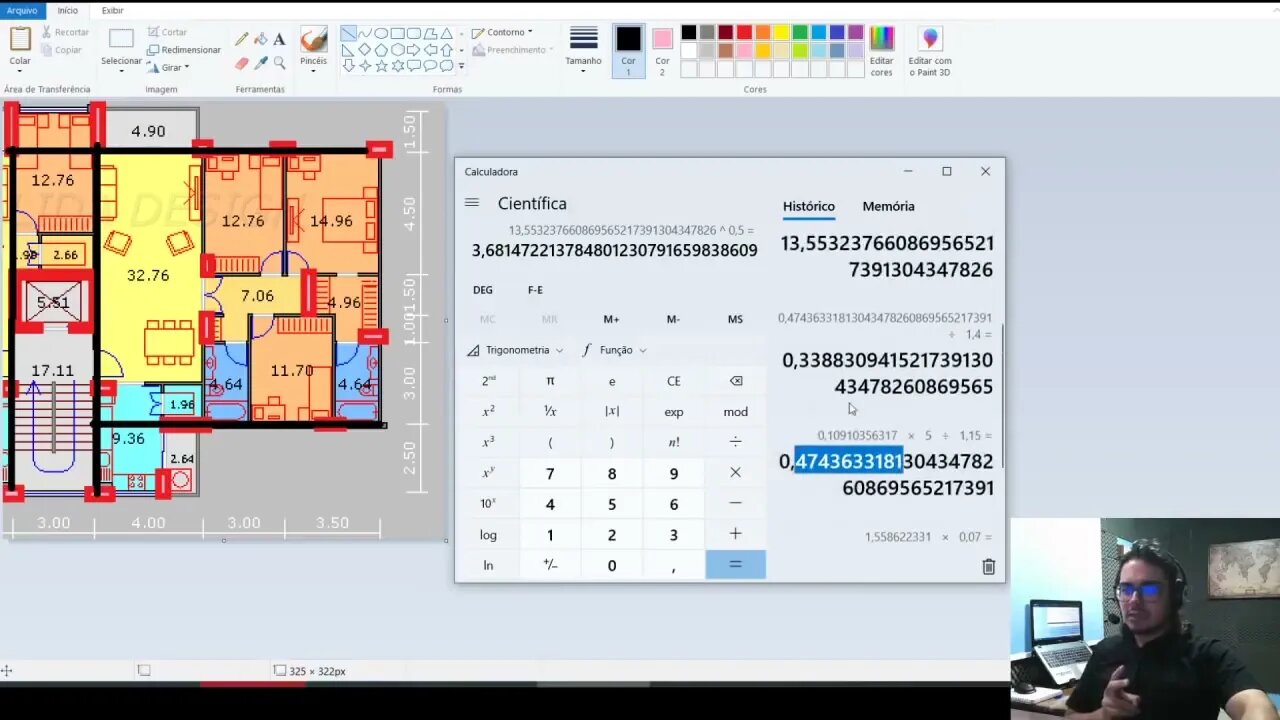This screenshot has width=1280, height=720.
Task: Click the calculator equals button
Action: pos(735,565)
